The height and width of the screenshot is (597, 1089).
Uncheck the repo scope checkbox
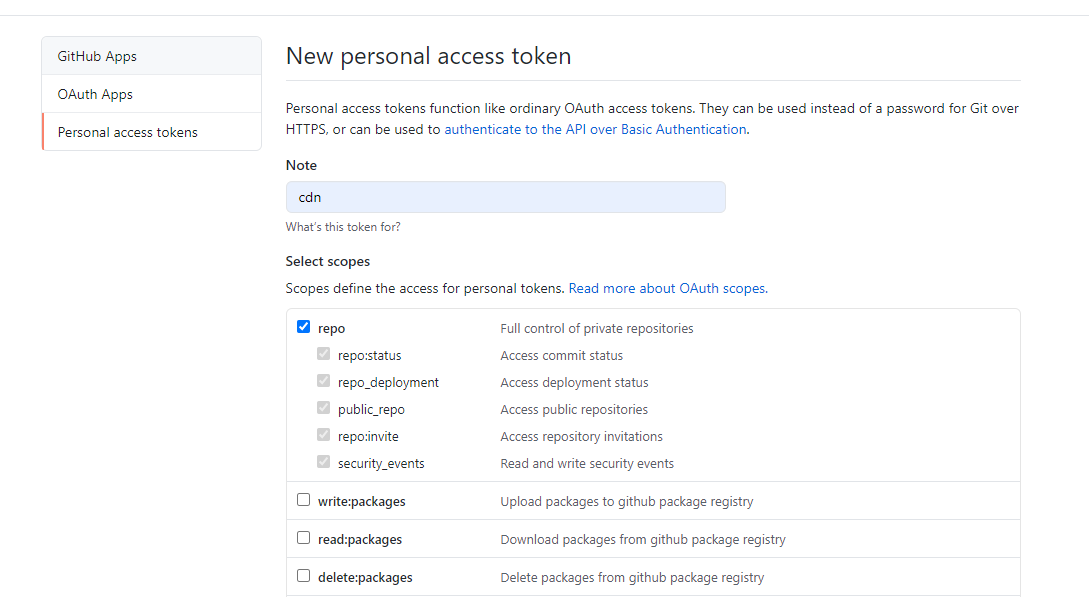[304, 327]
